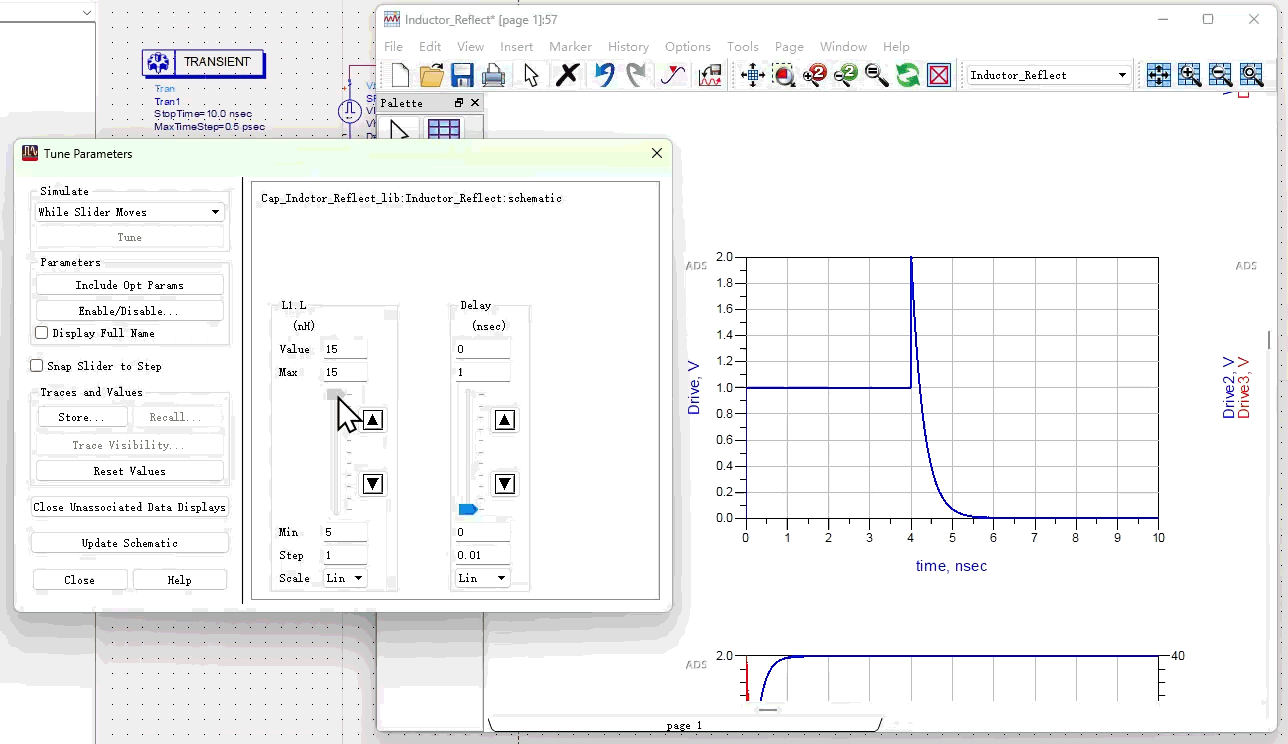This screenshot has width=1288, height=744.
Task: Click the Delay Max input field
Action: coord(483,373)
